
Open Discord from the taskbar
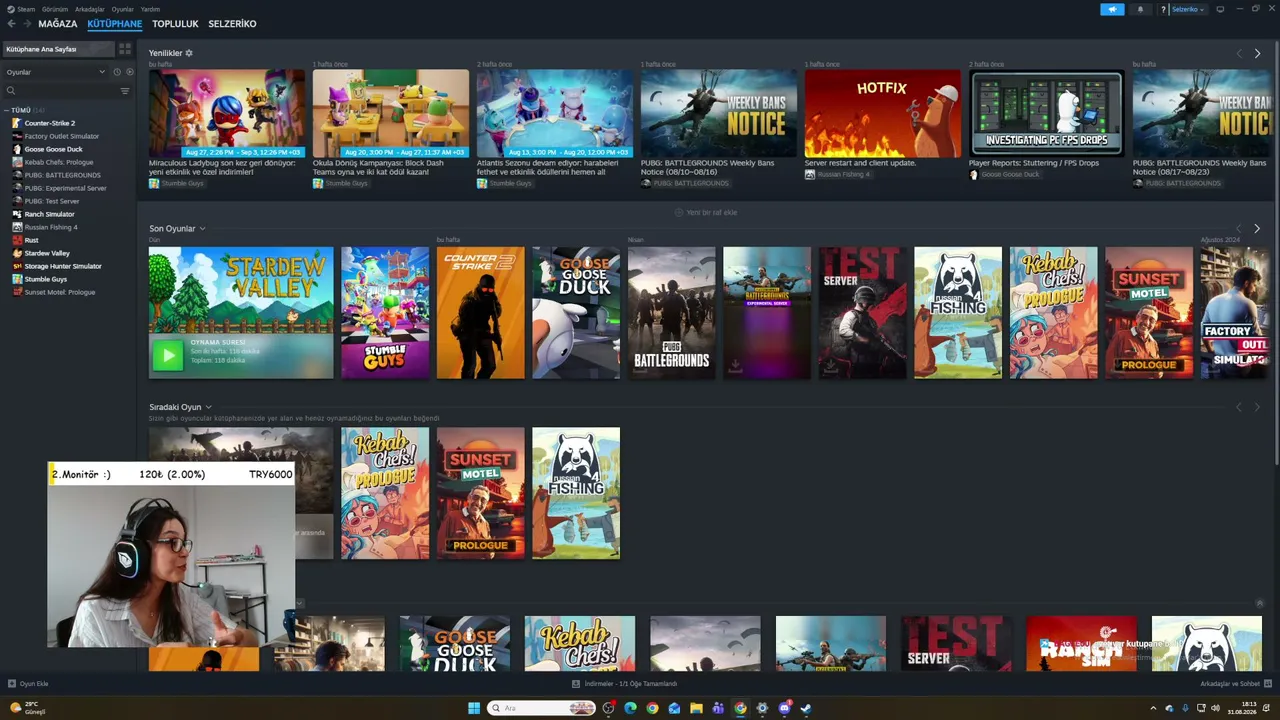point(784,708)
